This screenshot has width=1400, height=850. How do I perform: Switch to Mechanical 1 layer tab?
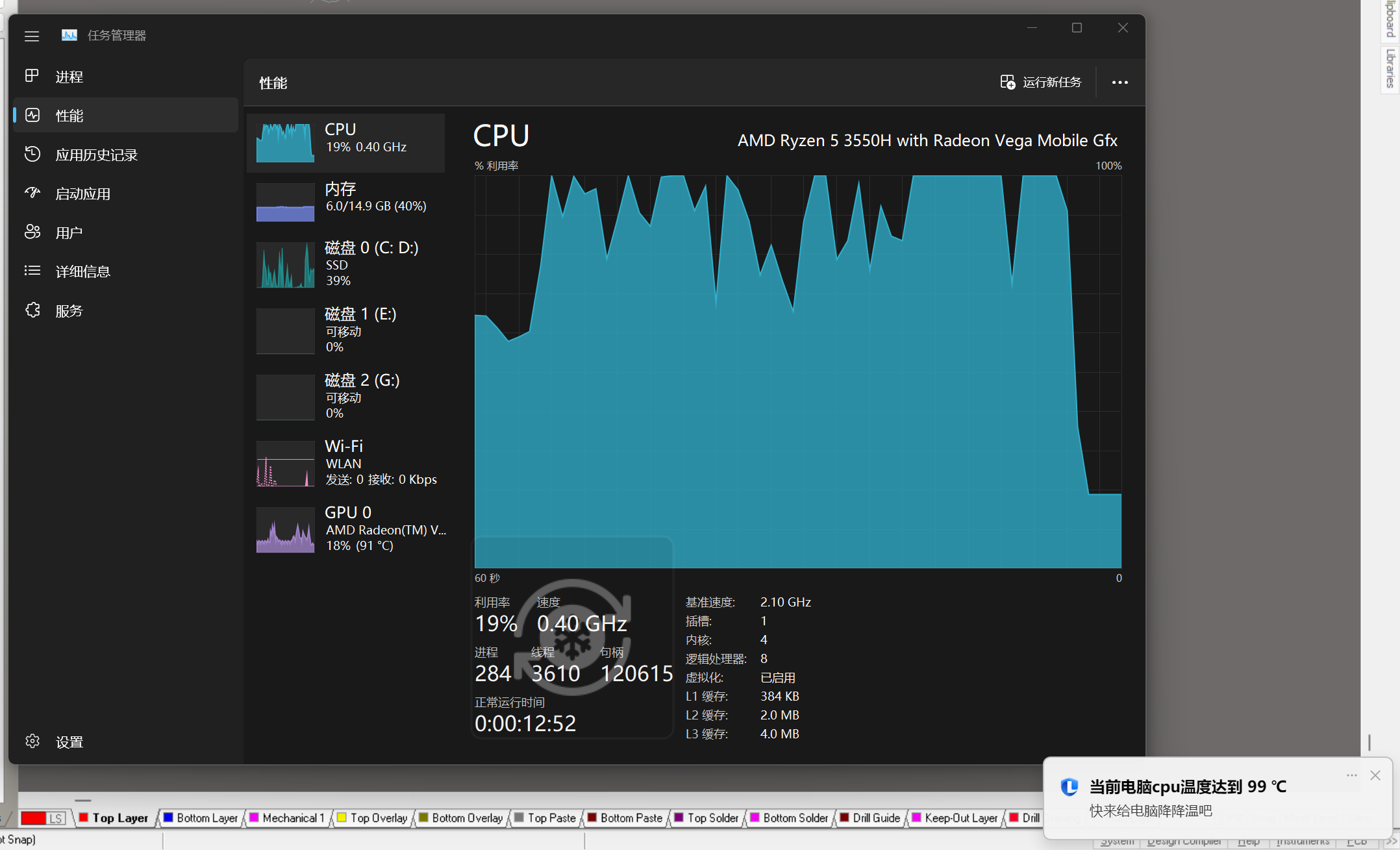[288, 818]
